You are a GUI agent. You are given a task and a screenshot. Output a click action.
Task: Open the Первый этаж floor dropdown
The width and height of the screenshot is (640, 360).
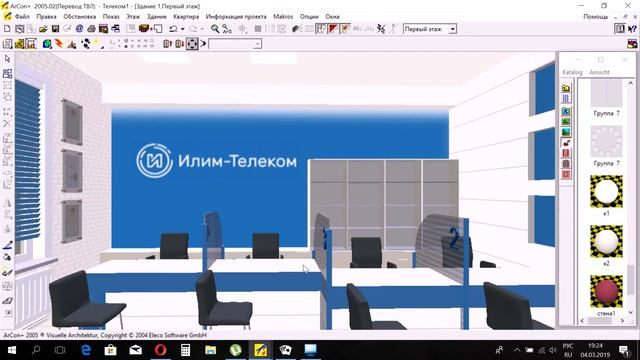click(452, 29)
